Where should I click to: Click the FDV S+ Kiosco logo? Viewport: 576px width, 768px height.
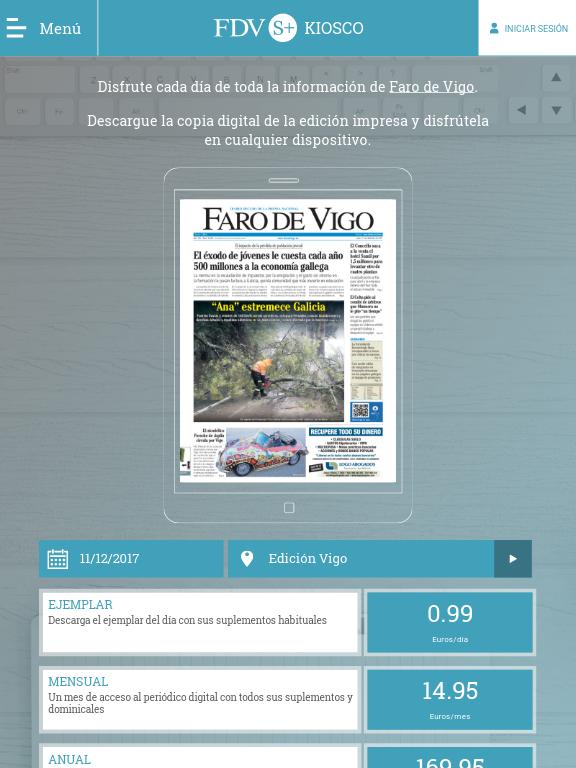click(x=288, y=28)
